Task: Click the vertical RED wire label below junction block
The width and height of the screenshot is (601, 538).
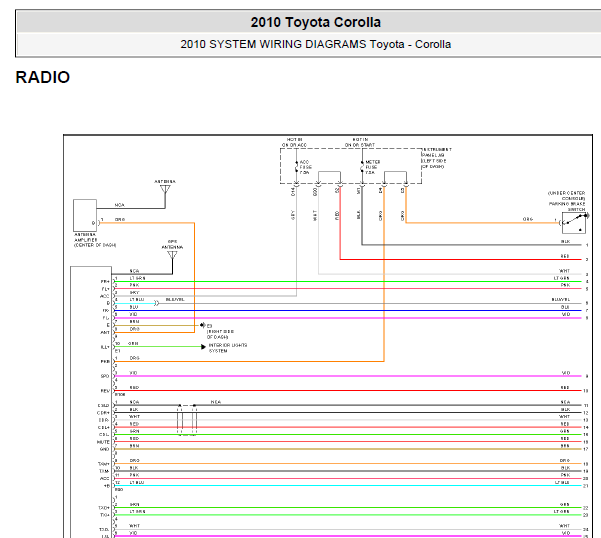Action: (337, 215)
